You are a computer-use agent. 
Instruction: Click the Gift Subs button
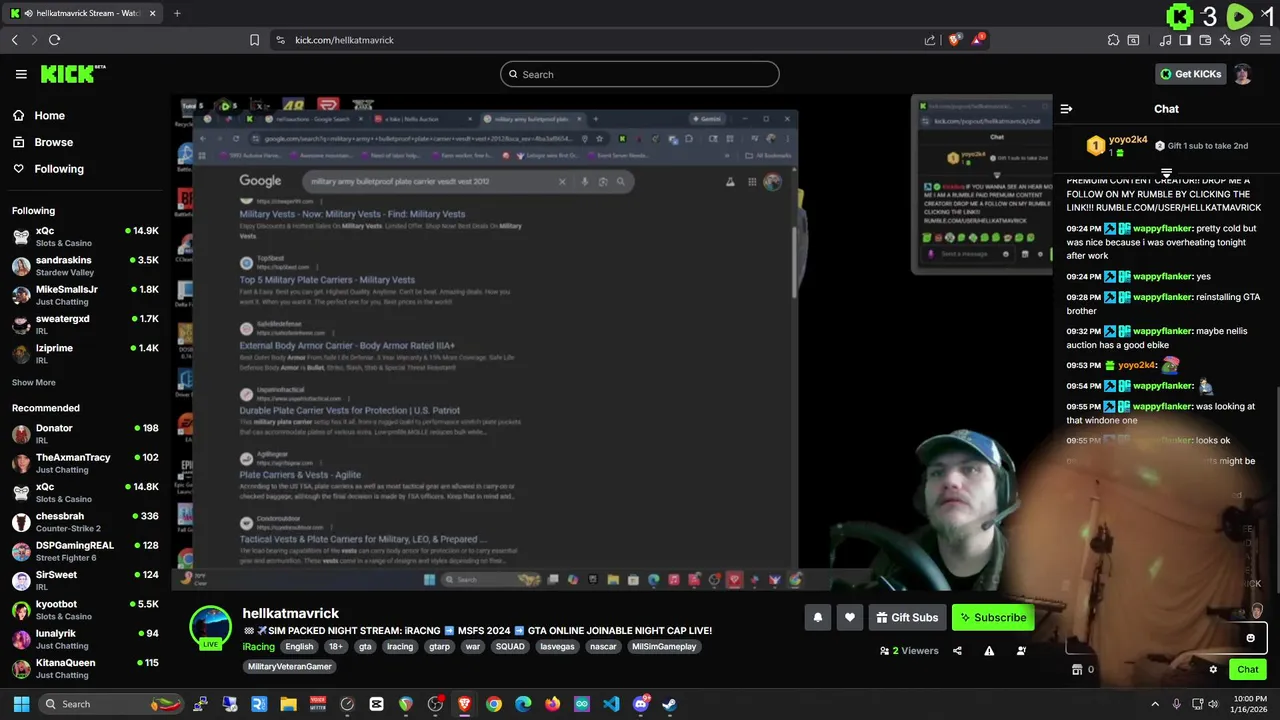(907, 617)
